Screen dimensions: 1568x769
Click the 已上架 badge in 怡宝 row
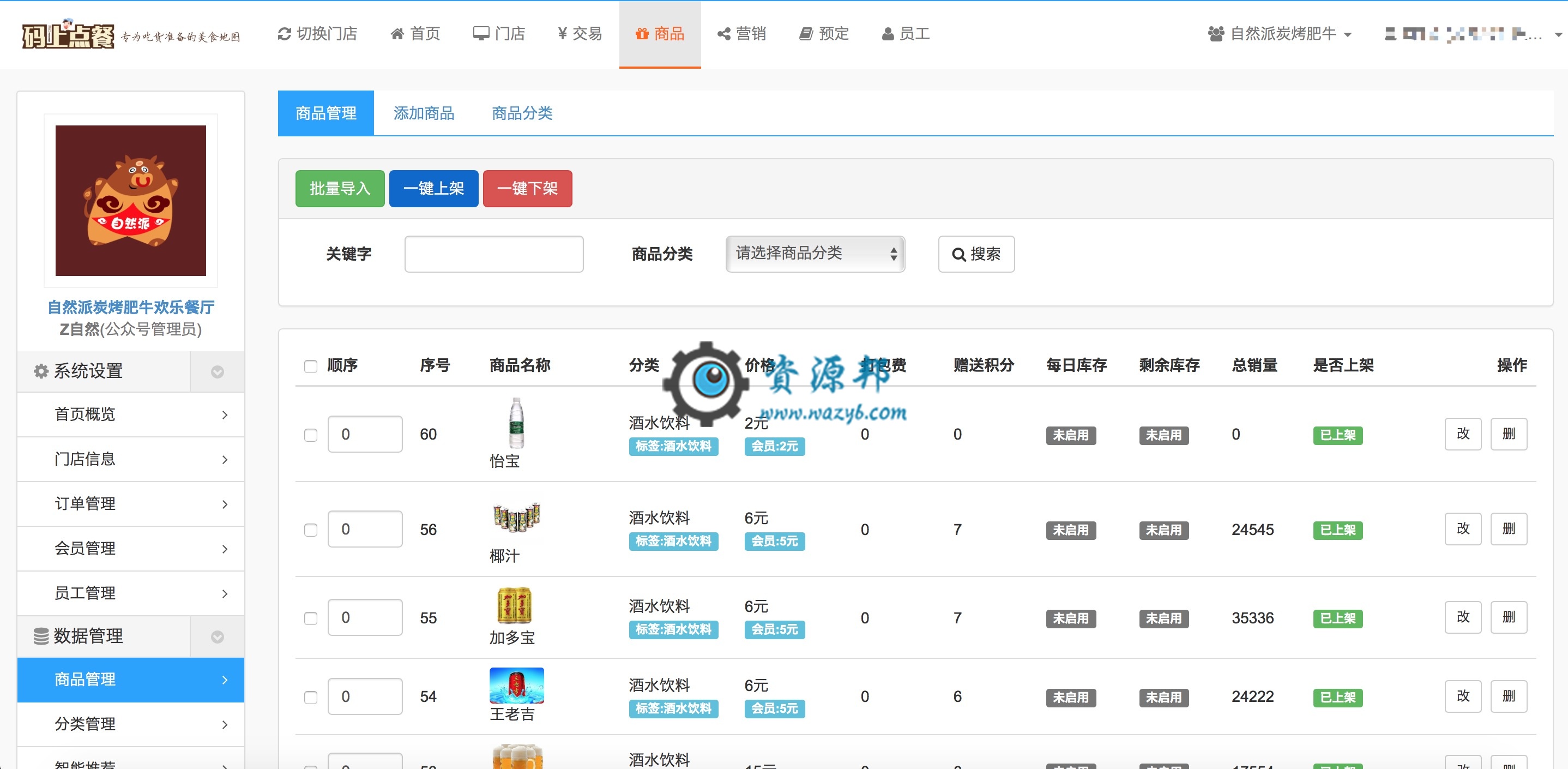click(x=1337, y=435)
